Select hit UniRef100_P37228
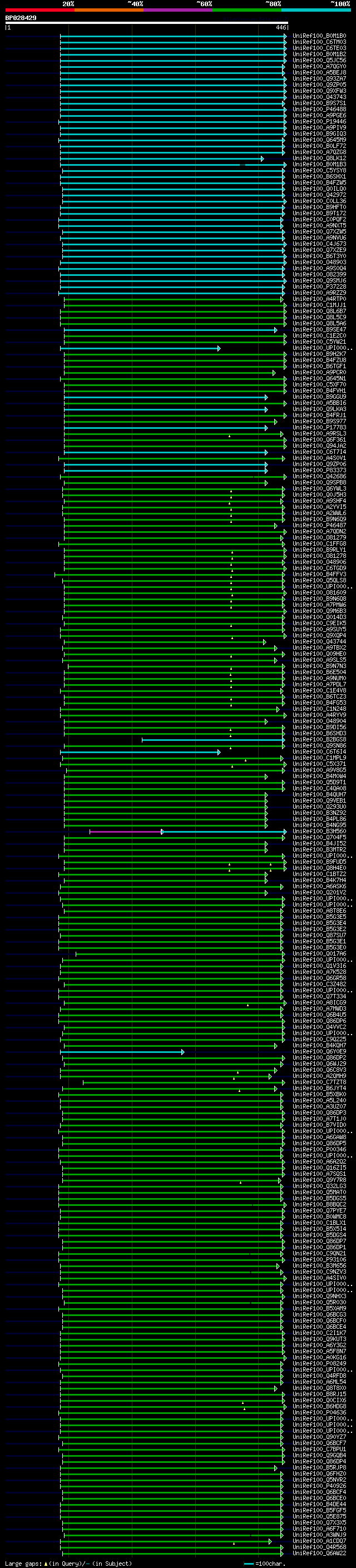Viewport: 356px width, 1568px height. coord(319,286)
